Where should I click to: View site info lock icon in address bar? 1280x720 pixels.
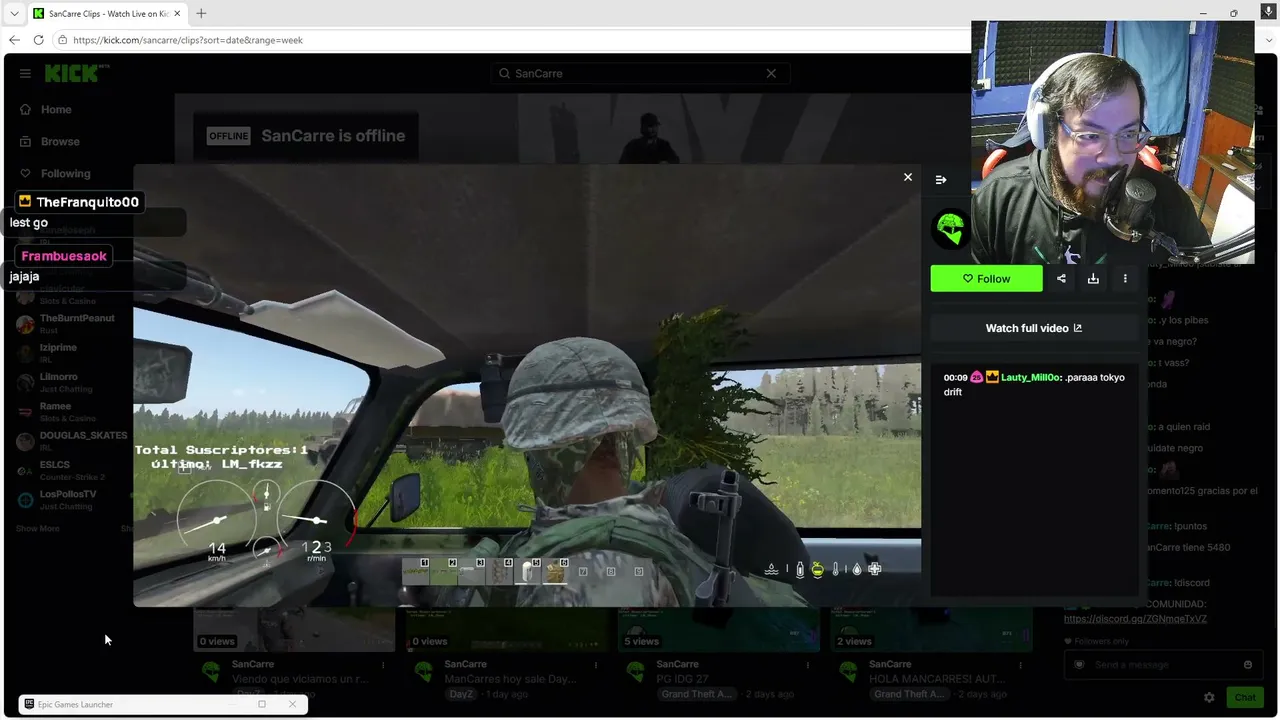tap(62, 40)
